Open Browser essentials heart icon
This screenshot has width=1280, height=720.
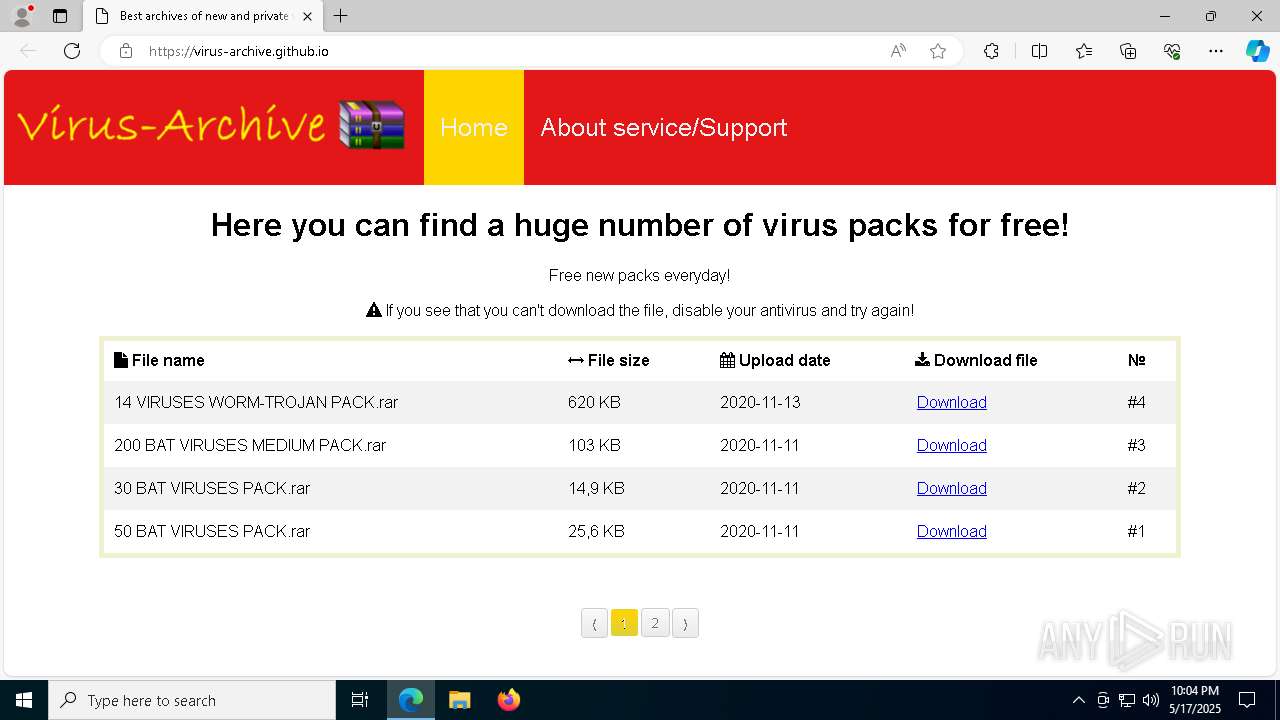click(x=1172, y=51)
